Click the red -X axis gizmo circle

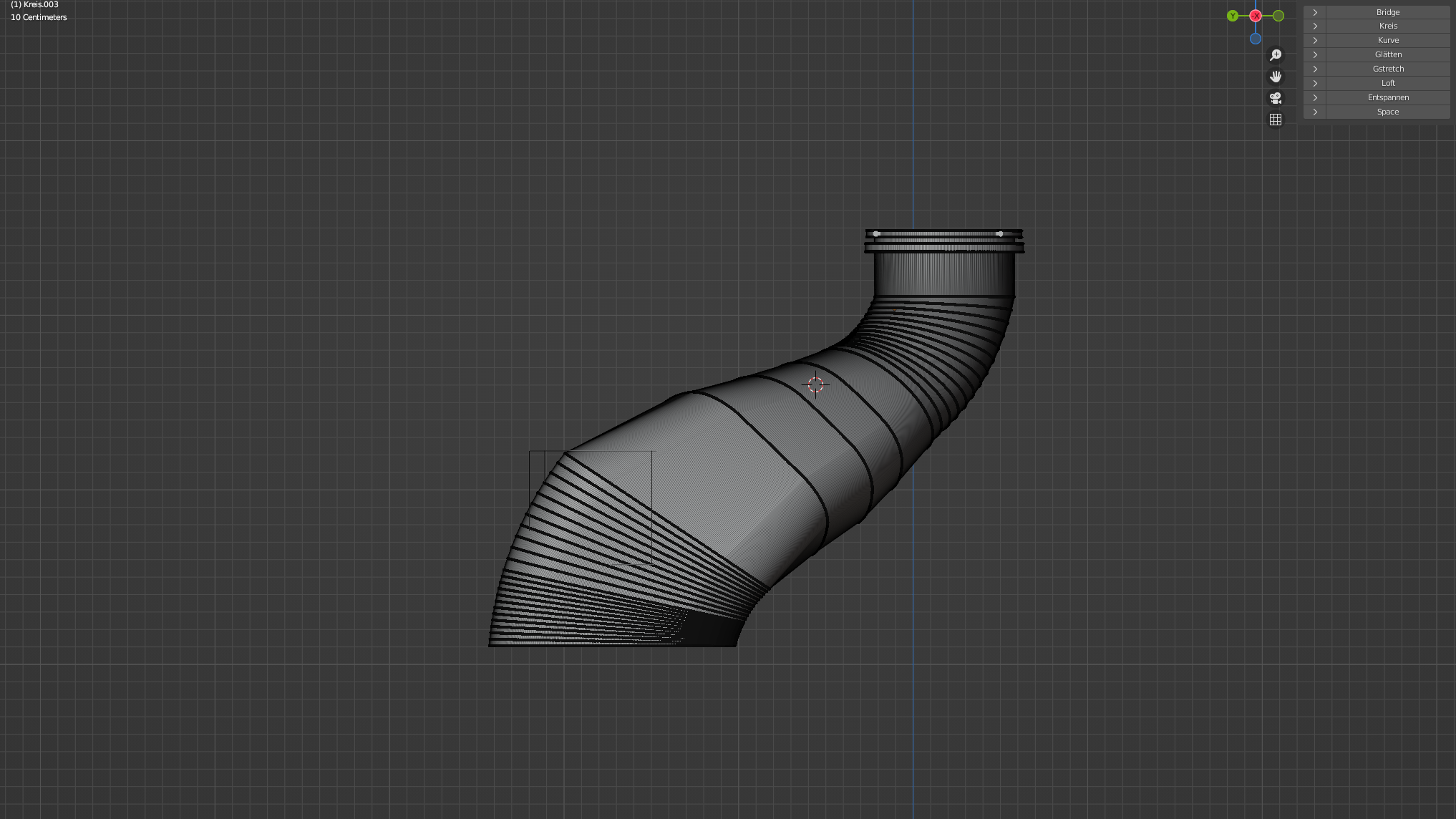point(1256,16)
